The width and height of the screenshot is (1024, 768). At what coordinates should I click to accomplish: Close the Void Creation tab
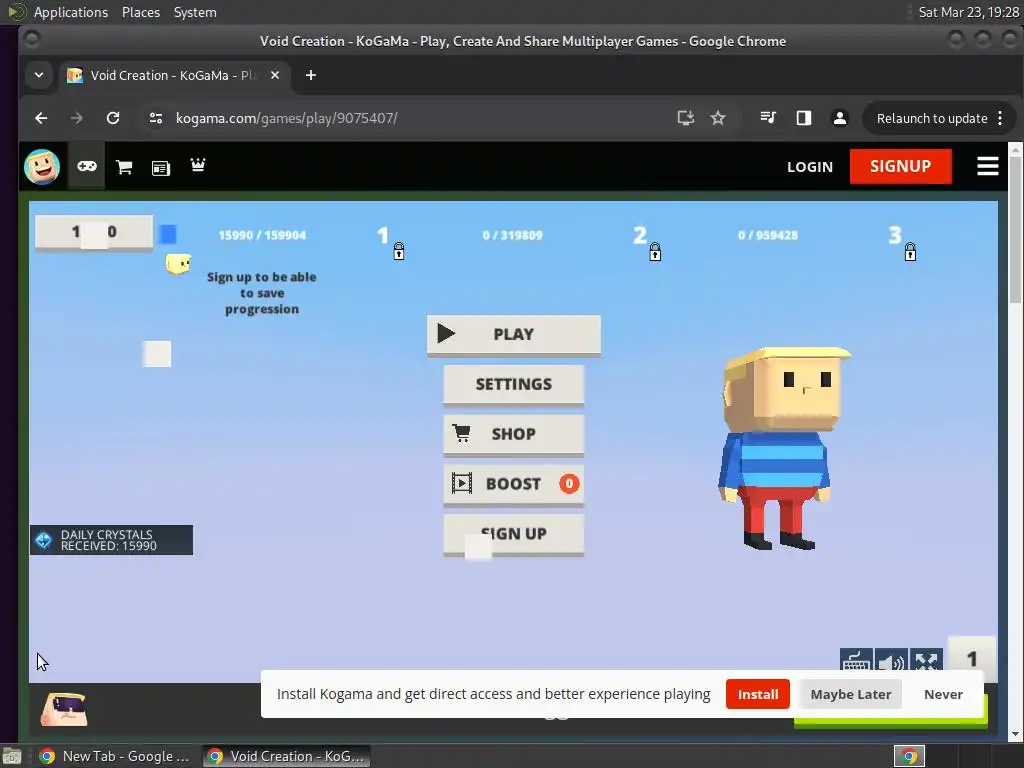tap(275, 75)
